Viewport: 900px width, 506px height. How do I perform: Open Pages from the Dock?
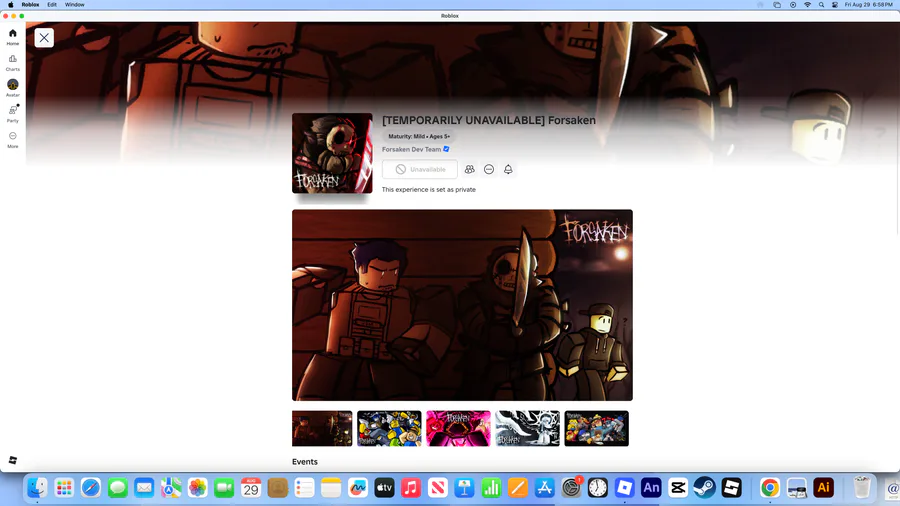[518, 488]
